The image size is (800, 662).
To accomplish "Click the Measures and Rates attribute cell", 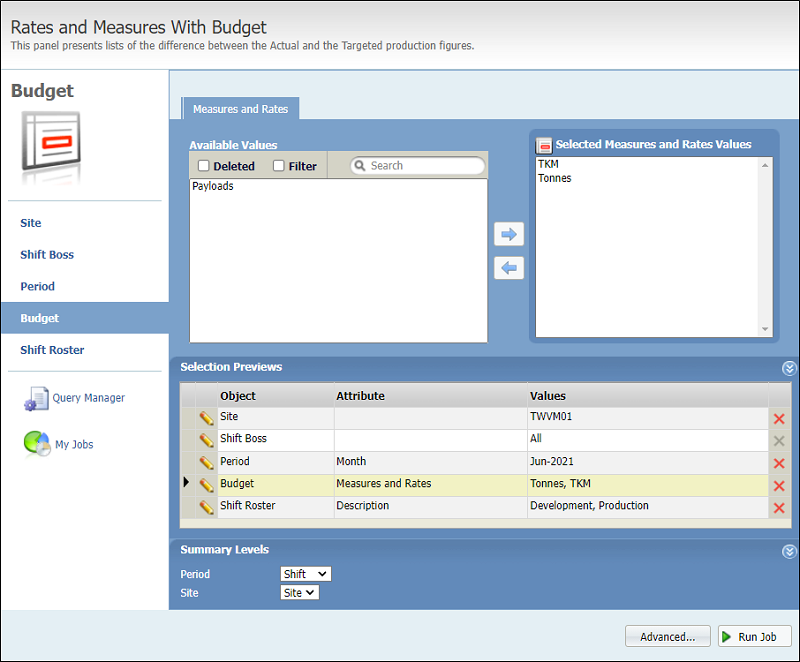I will pos(431,485).
